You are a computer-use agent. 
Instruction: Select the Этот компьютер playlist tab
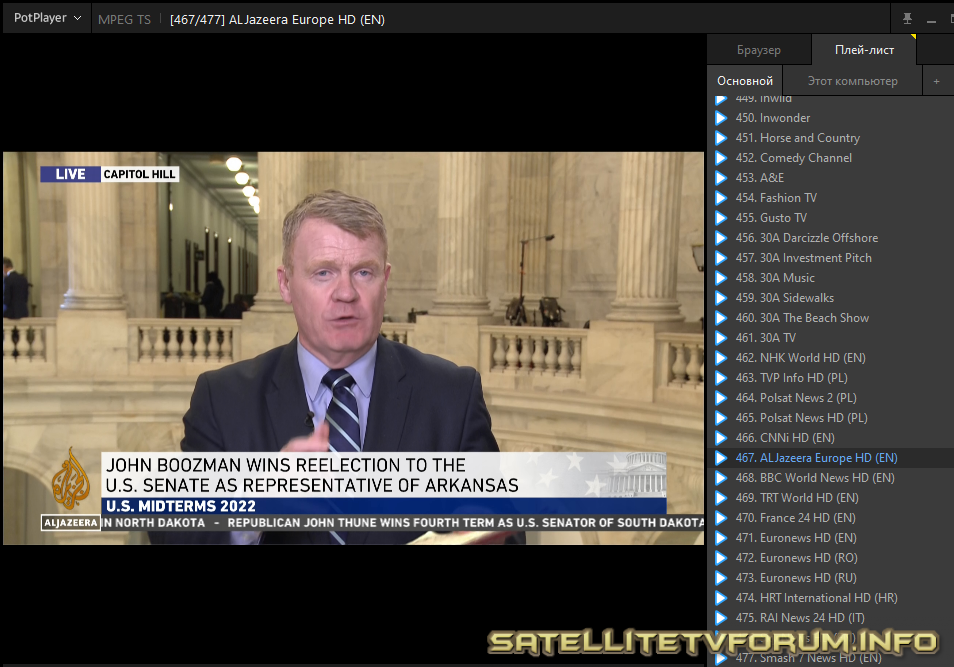tap(852, 80)
